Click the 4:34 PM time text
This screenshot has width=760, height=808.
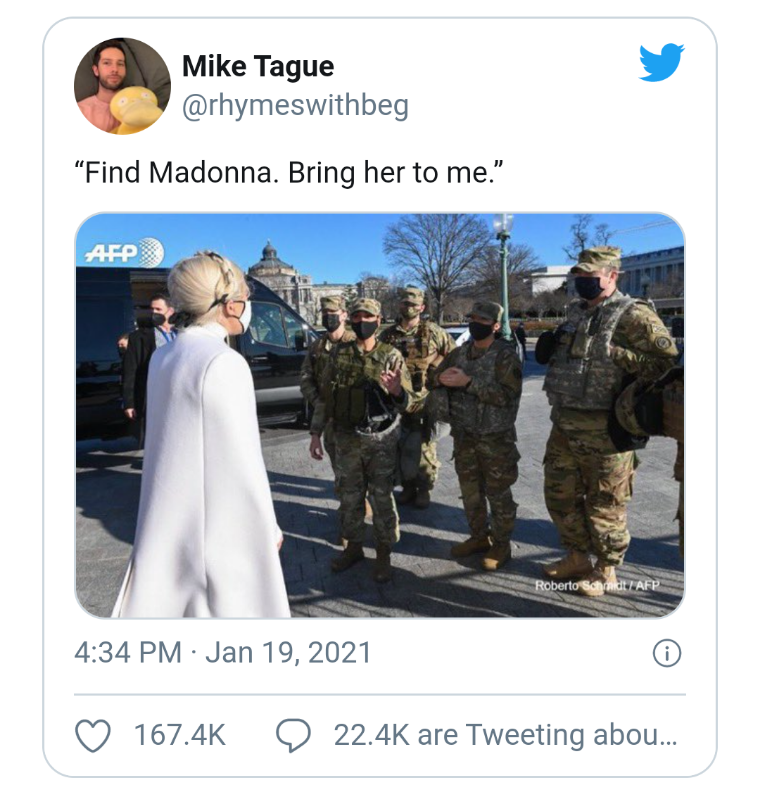click(128, 654)
